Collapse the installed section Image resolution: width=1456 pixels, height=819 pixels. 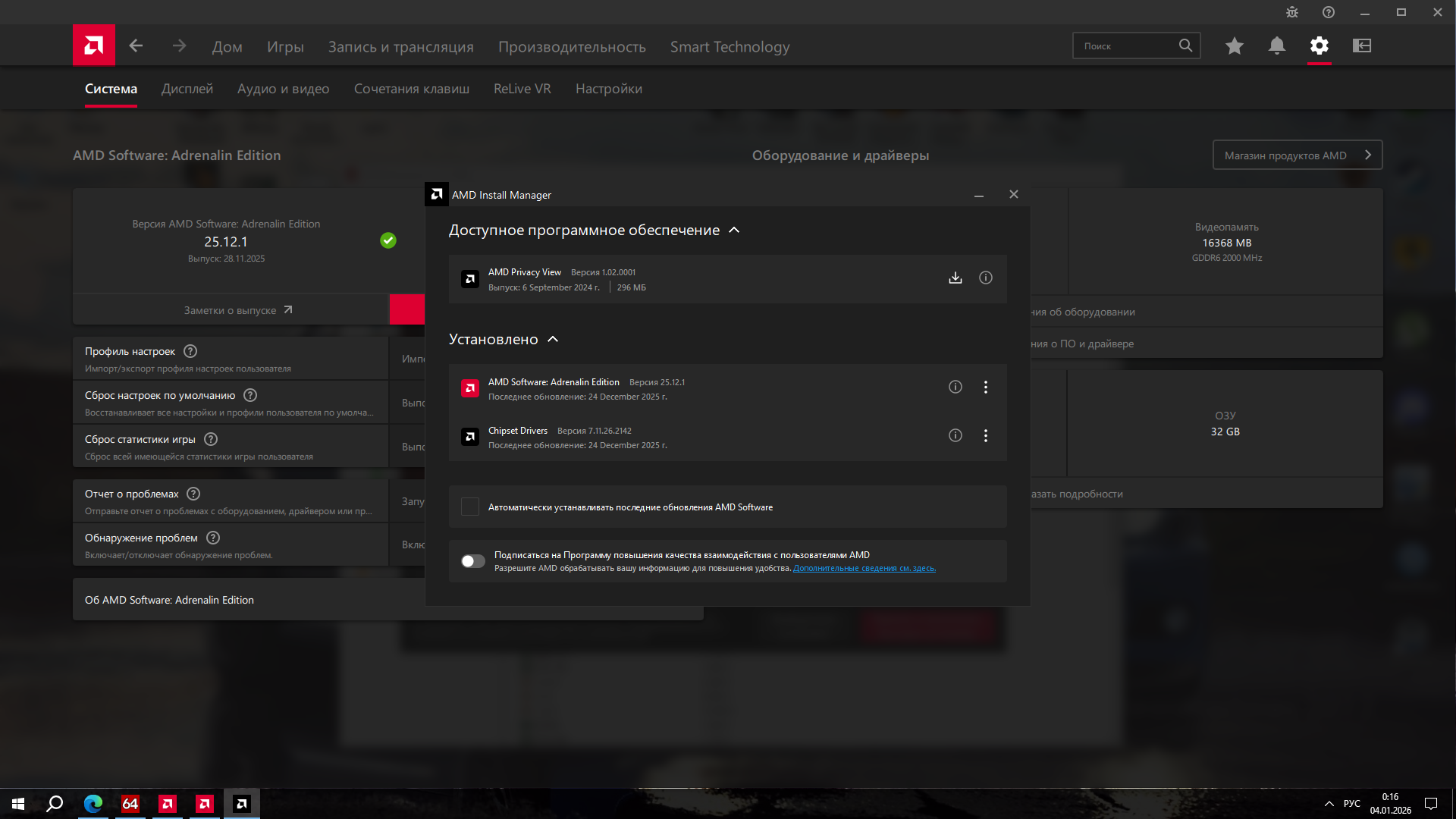553,340
